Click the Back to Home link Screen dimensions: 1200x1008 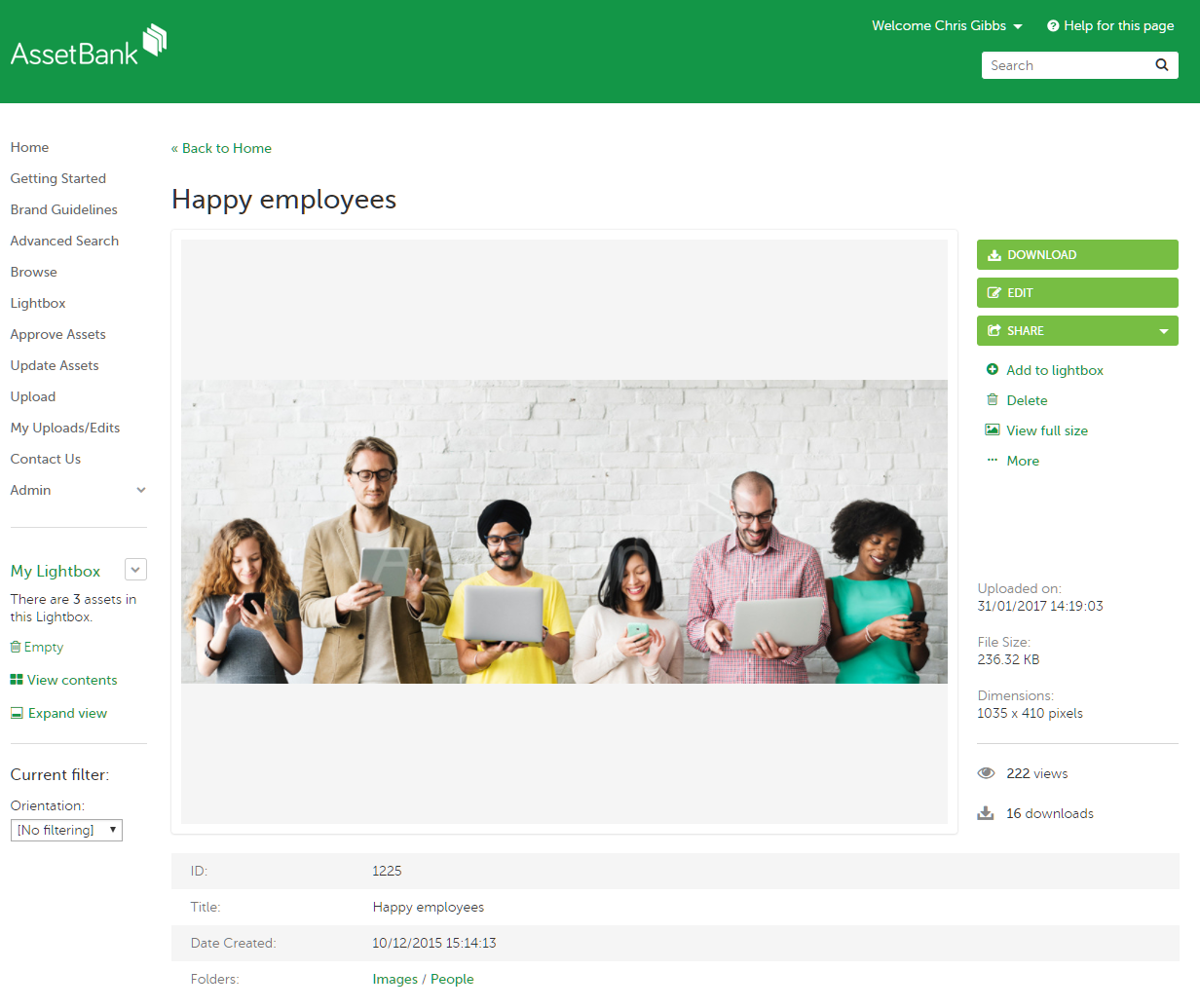pos(221,148)
